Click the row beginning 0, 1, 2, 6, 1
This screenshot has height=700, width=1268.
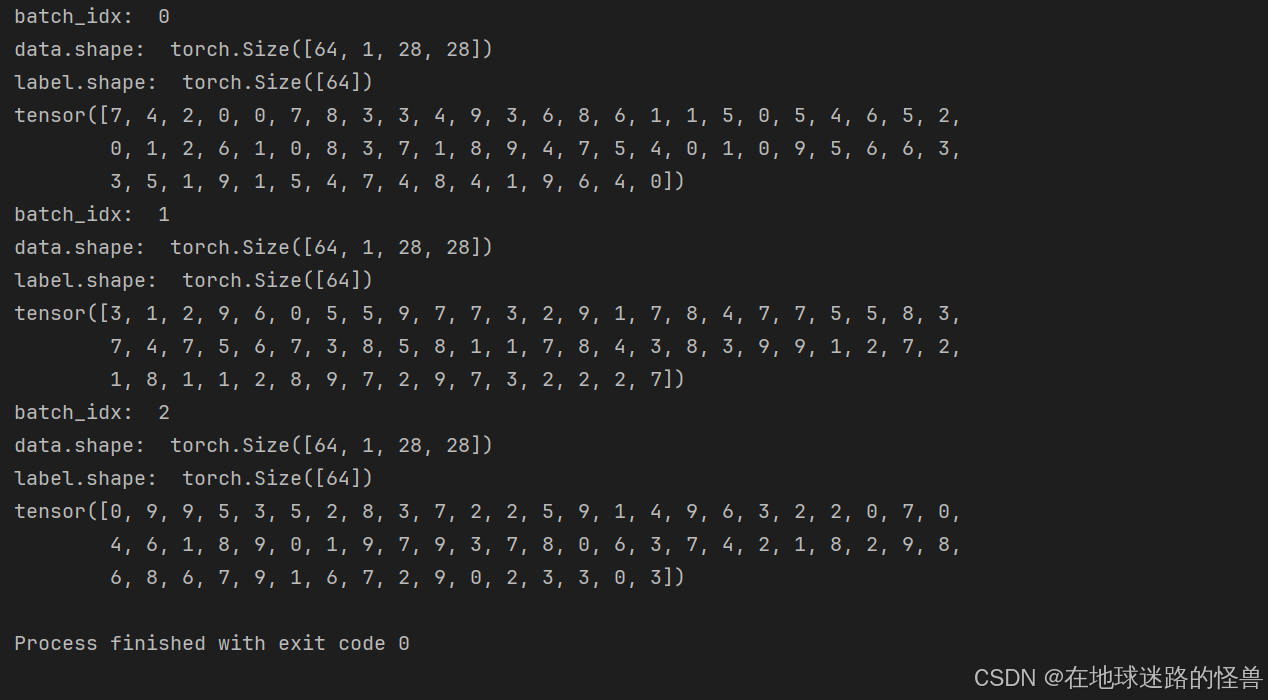coord(536,149)
